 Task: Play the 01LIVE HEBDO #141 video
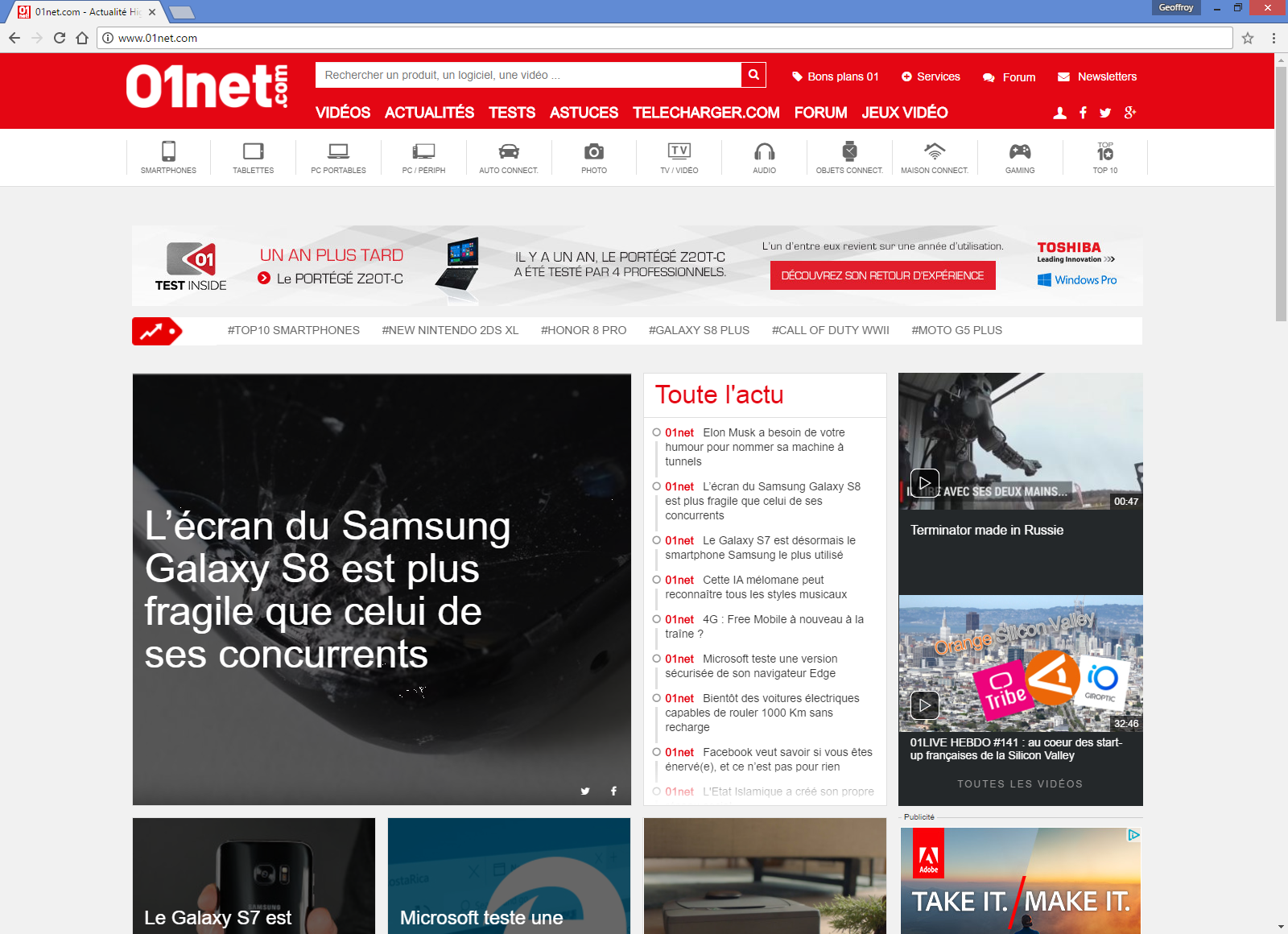pos(925,705)
